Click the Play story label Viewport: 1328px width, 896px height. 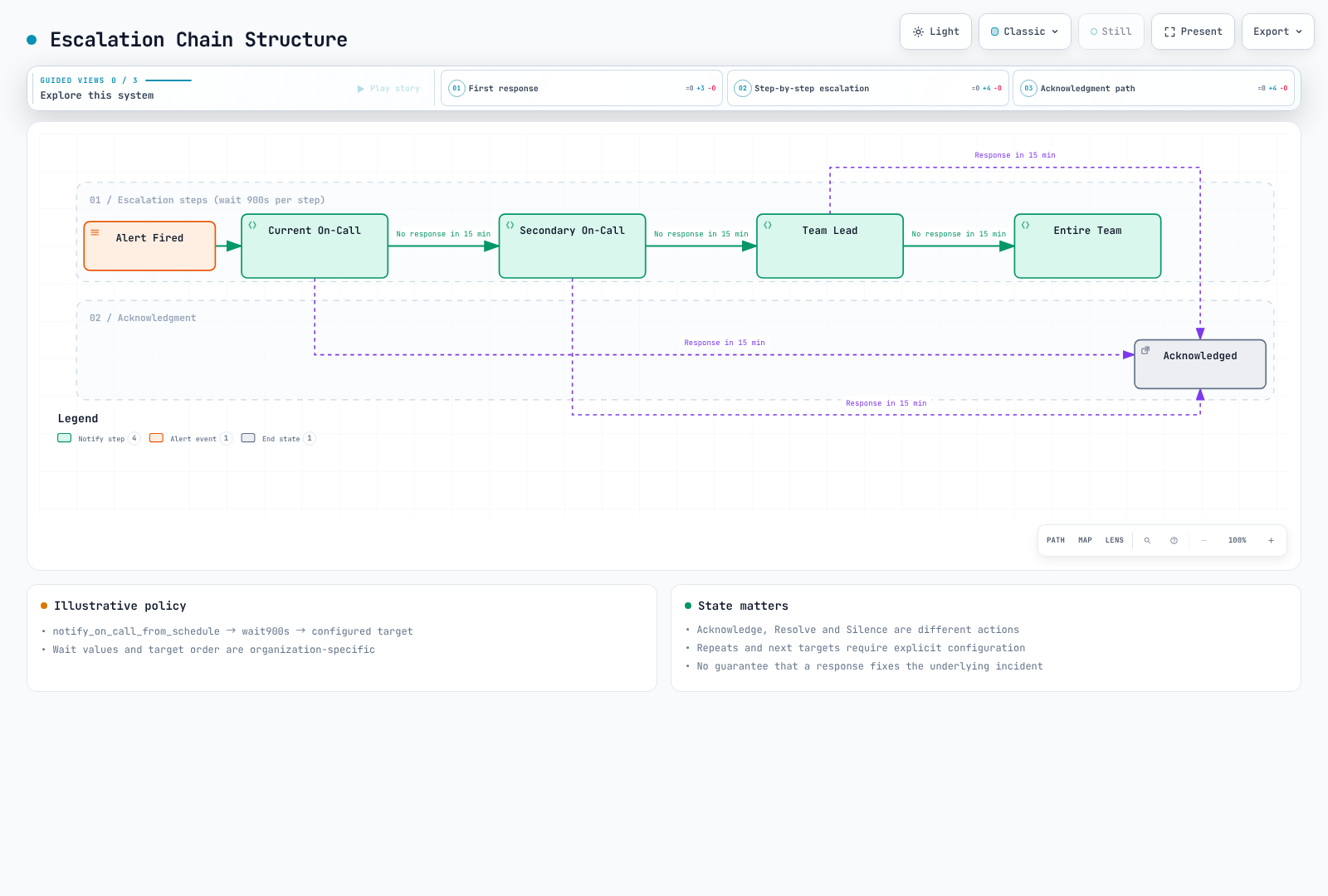[395, 89]
